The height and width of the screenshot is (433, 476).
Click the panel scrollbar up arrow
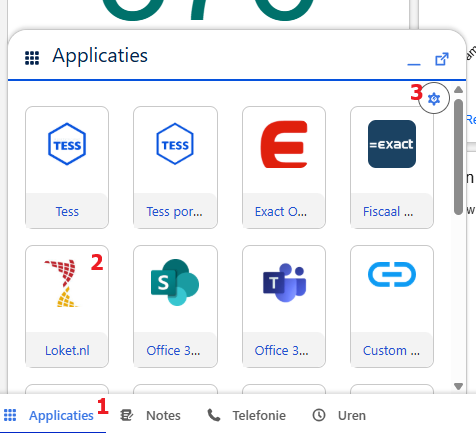(459, 89)
